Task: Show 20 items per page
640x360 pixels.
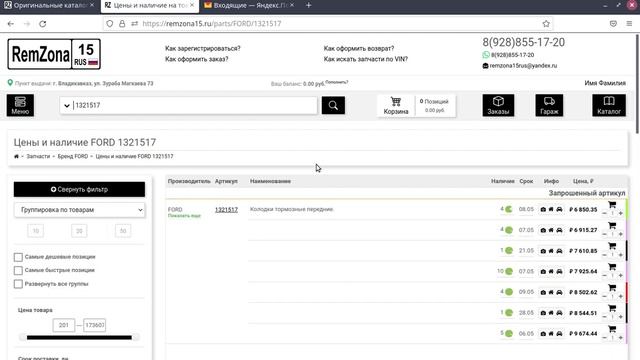Action: [79, 231]
